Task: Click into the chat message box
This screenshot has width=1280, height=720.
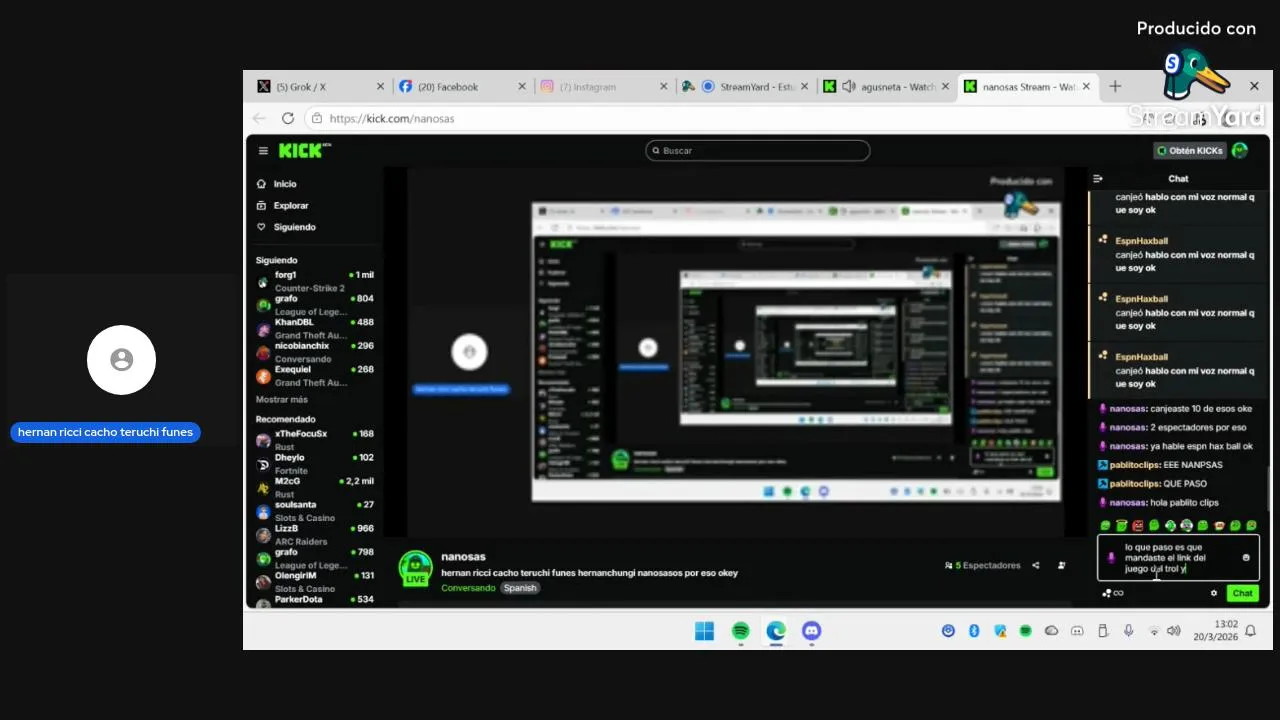Action: click(x=1178, y=558)
